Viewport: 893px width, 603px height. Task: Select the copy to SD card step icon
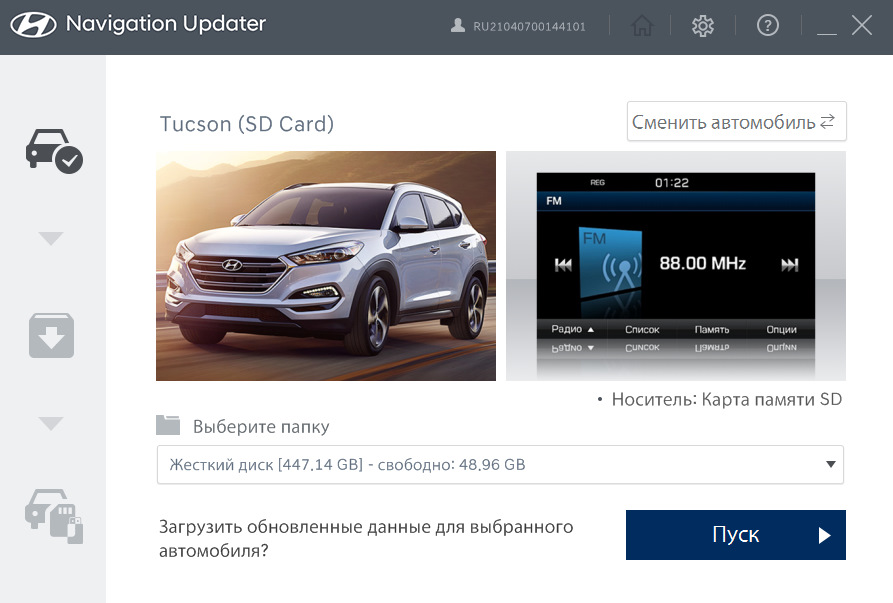click(54, 516)
